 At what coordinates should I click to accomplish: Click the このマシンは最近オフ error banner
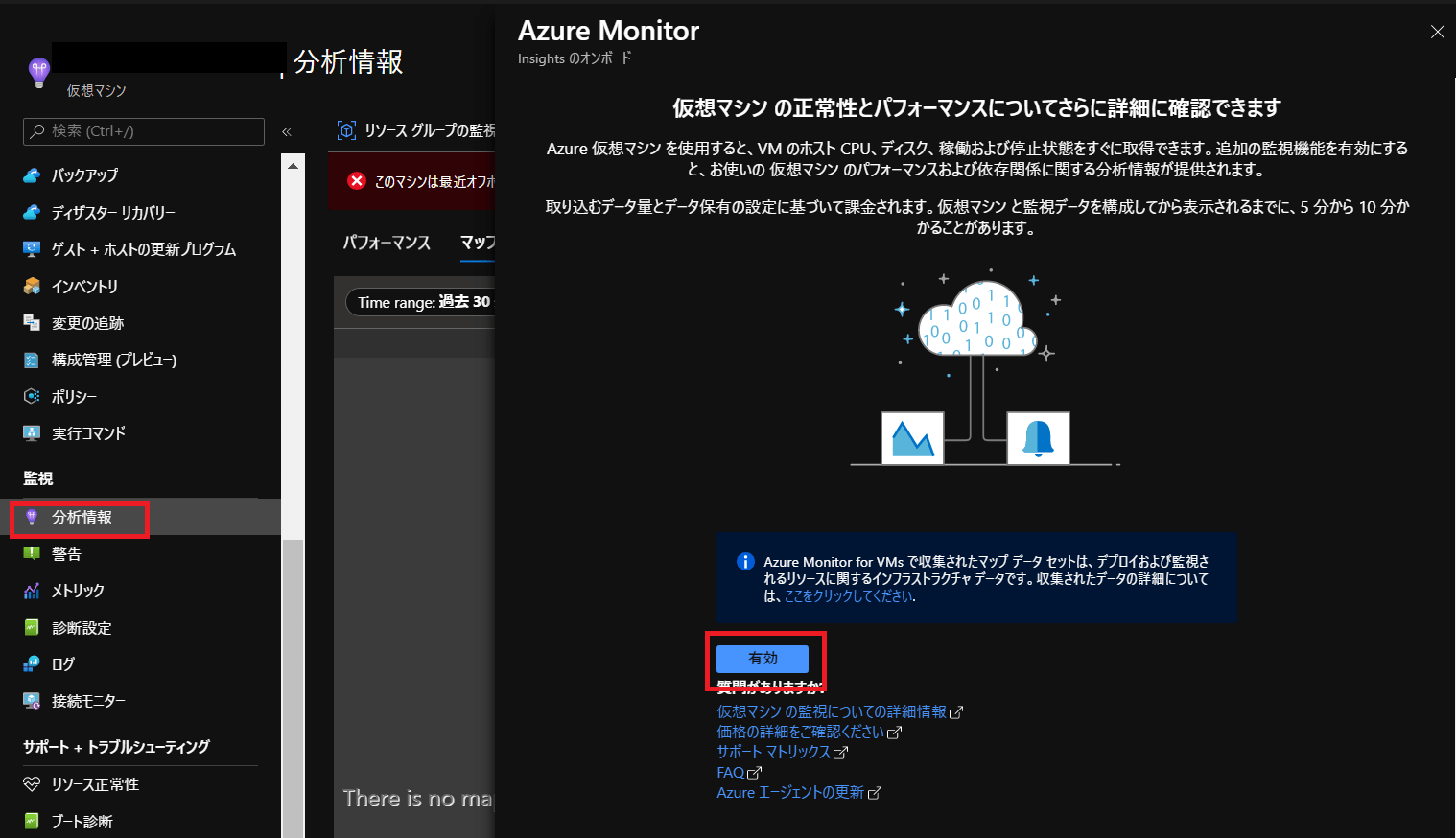[x=411, y=181]
